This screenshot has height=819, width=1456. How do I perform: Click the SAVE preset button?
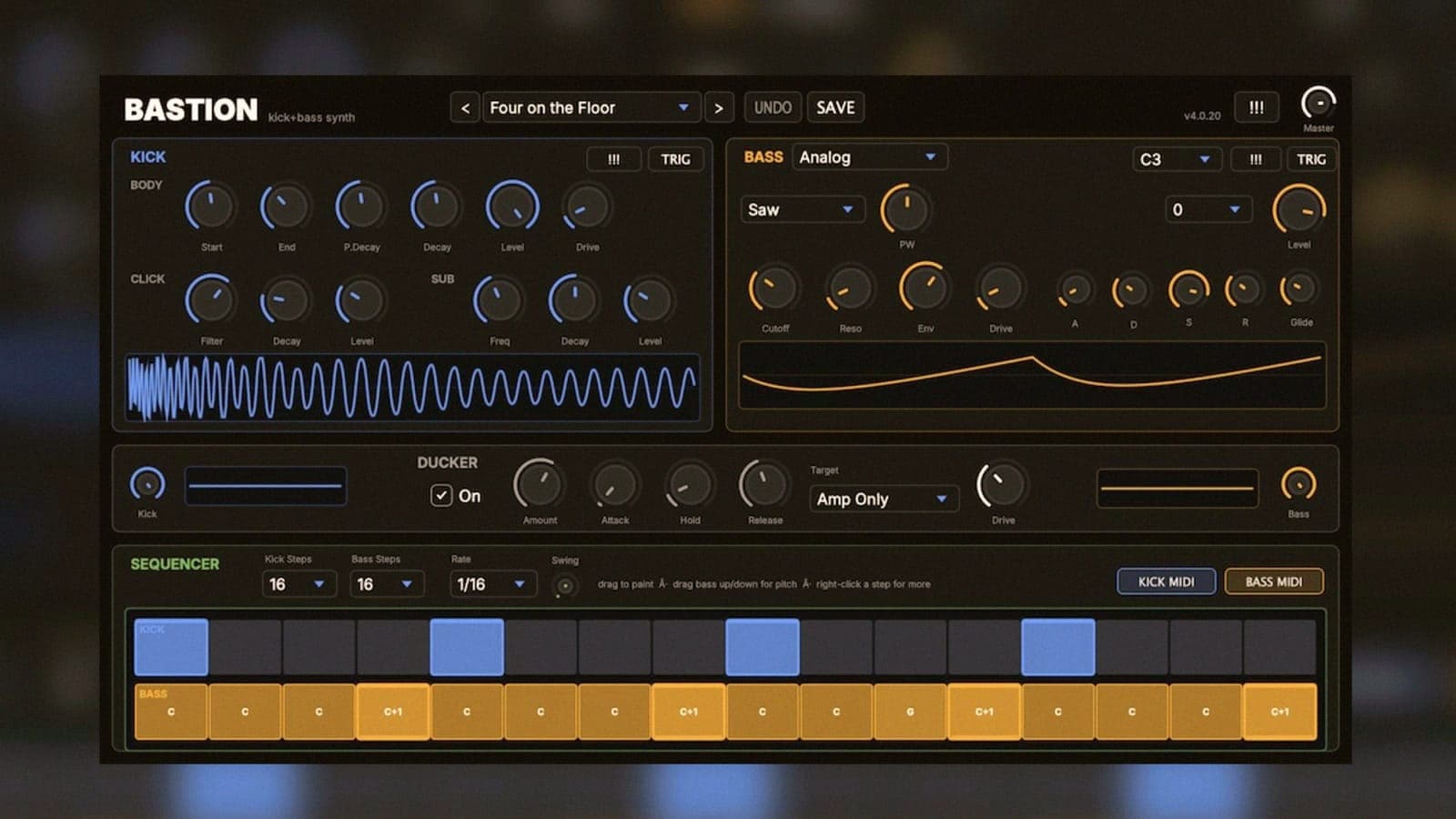click(835, 107)
